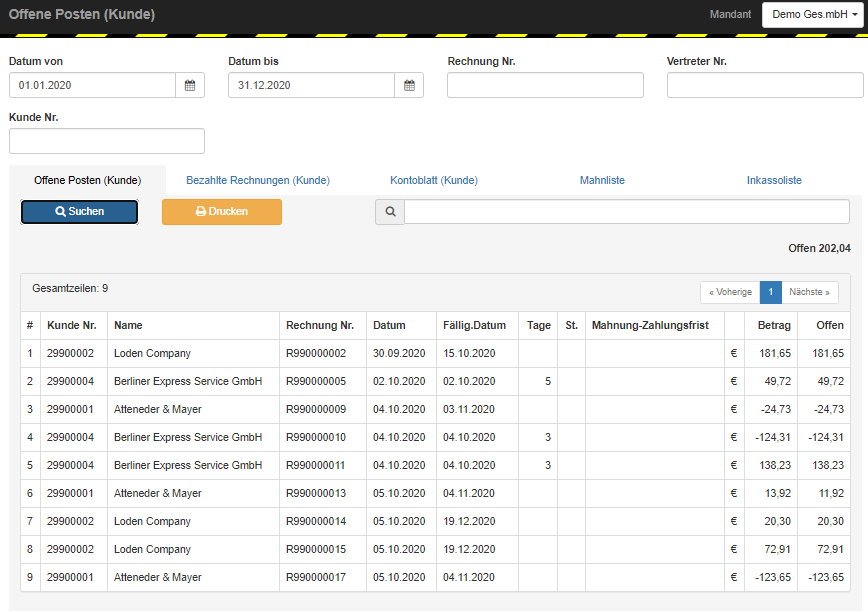The height and width of the screenshot is (612, 868).
Task: Click the due date 15.10.2020
Action: (469, 354)
